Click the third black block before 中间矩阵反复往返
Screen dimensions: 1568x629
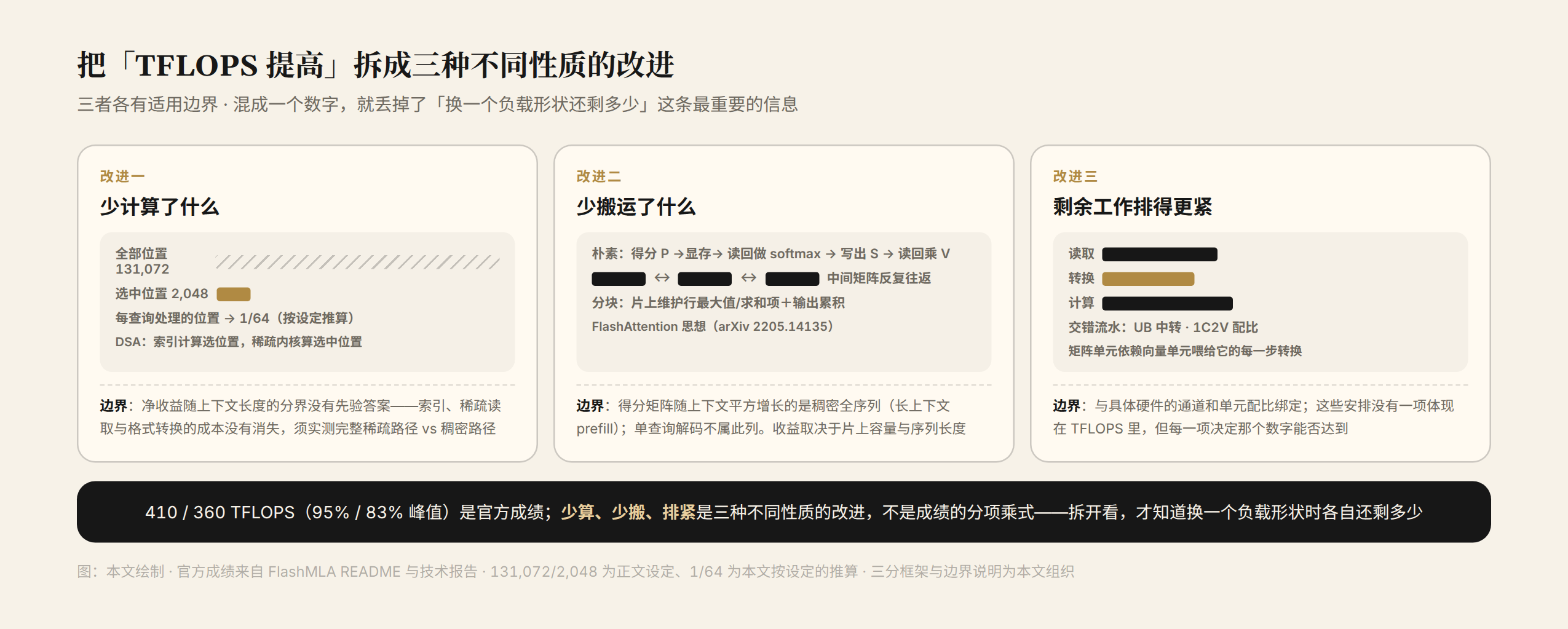[792, 279]
